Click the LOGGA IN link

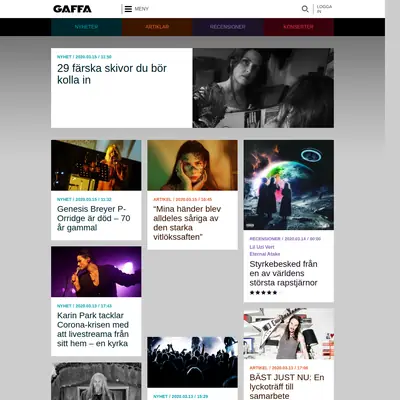tap(324, 9)
